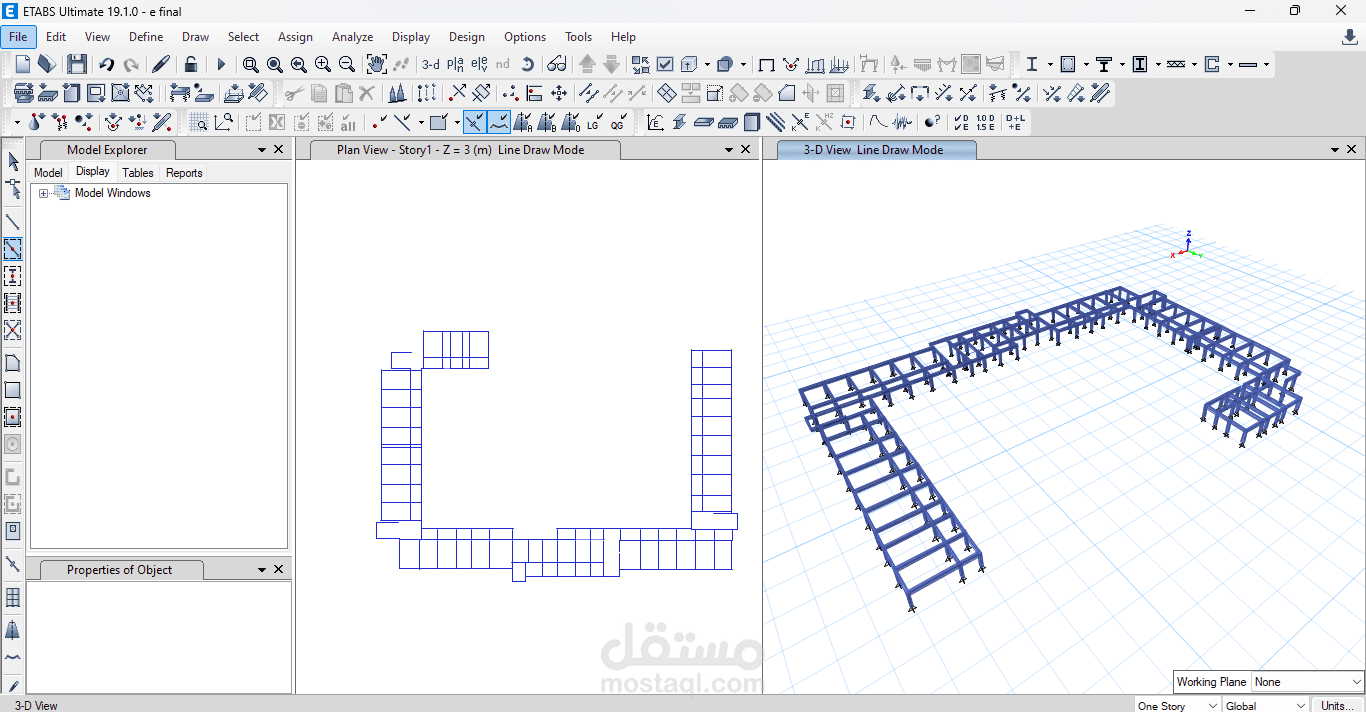This screenshot has height=712, width=1366.
Task: Click the Select All icon
Action: point(347,122)
